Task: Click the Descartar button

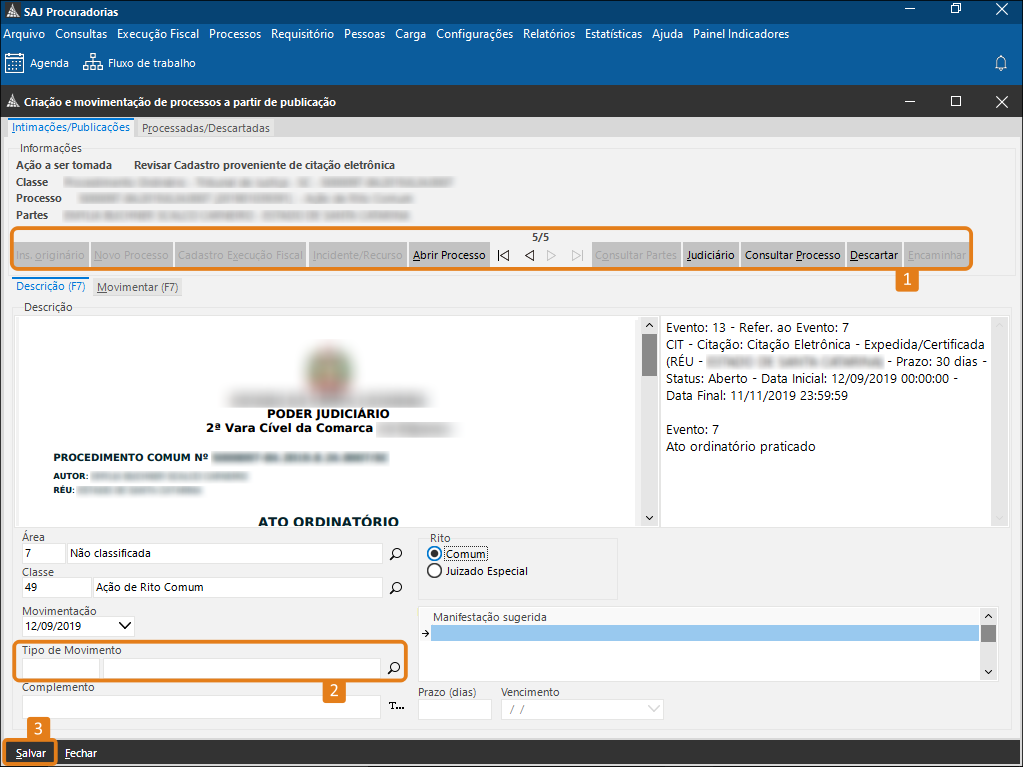Action: (874, 255)
